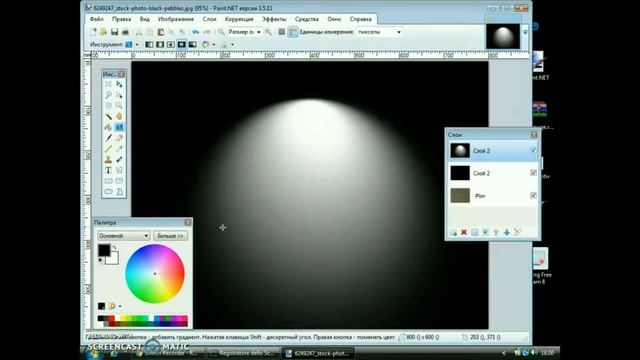Select the Paintbrush tool
640x360 pixels.
pos(108,138)
